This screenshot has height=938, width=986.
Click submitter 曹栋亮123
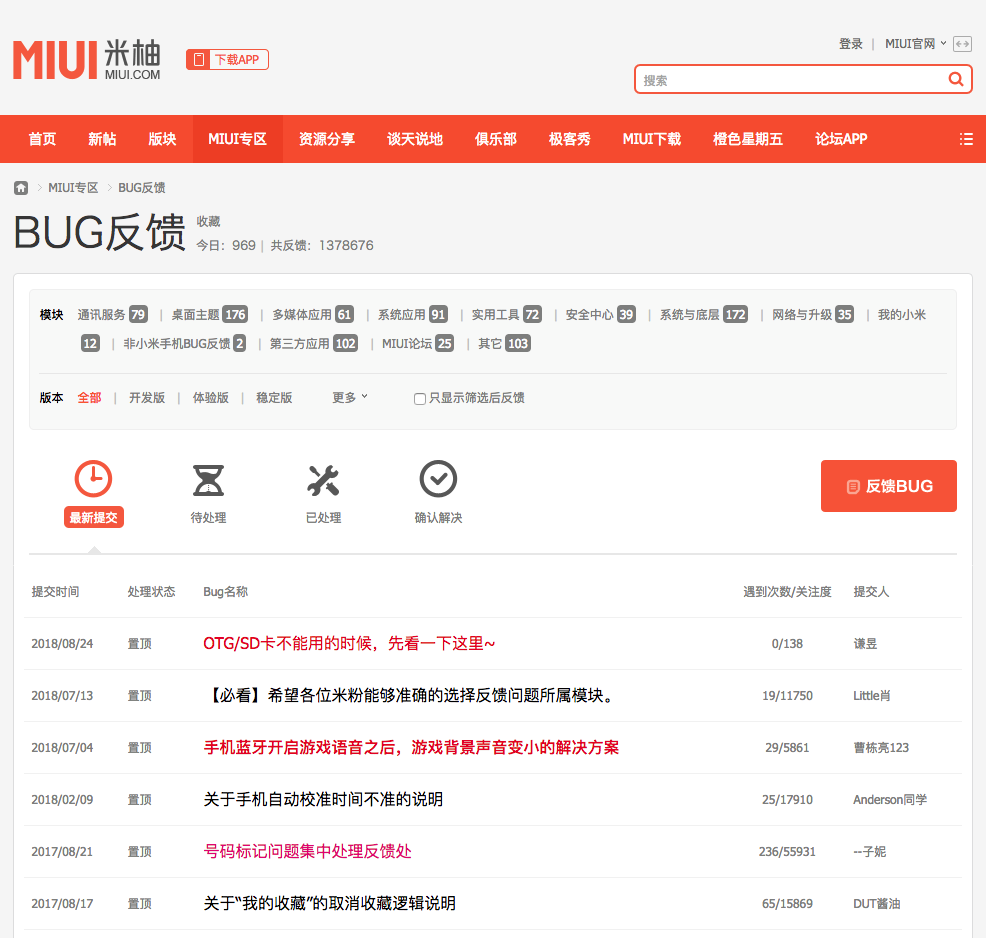[x=881, y=748]
